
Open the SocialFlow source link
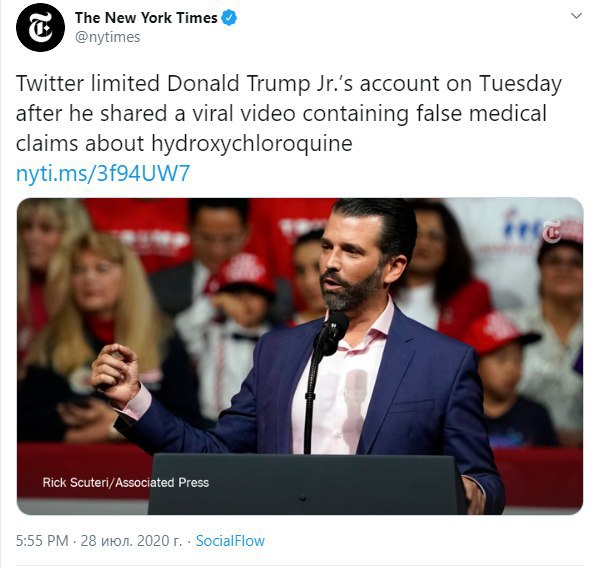coord(230,541)
